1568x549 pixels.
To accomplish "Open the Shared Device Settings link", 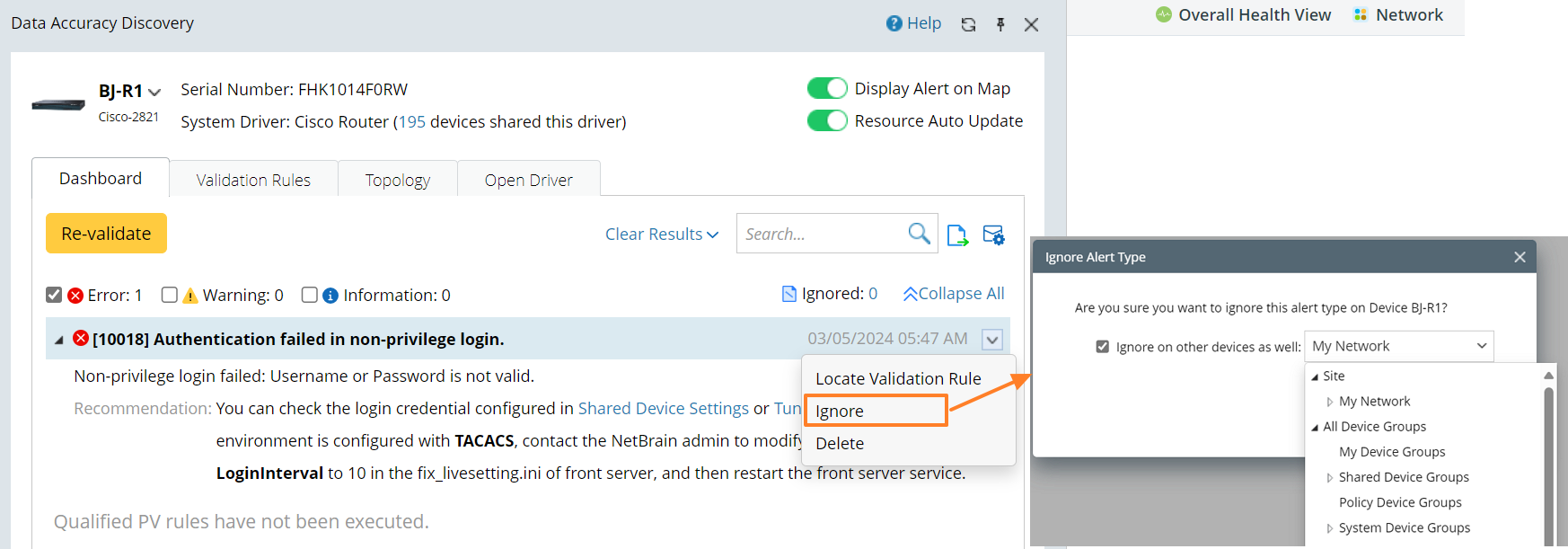I will click(x=663, y=409).
